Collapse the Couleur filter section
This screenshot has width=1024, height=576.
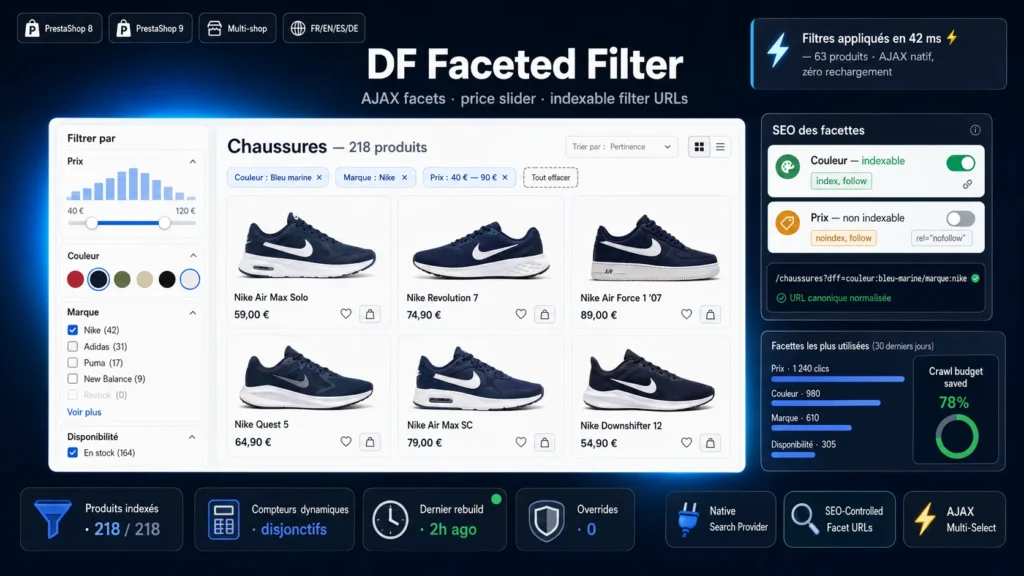(x=193, y=255)
